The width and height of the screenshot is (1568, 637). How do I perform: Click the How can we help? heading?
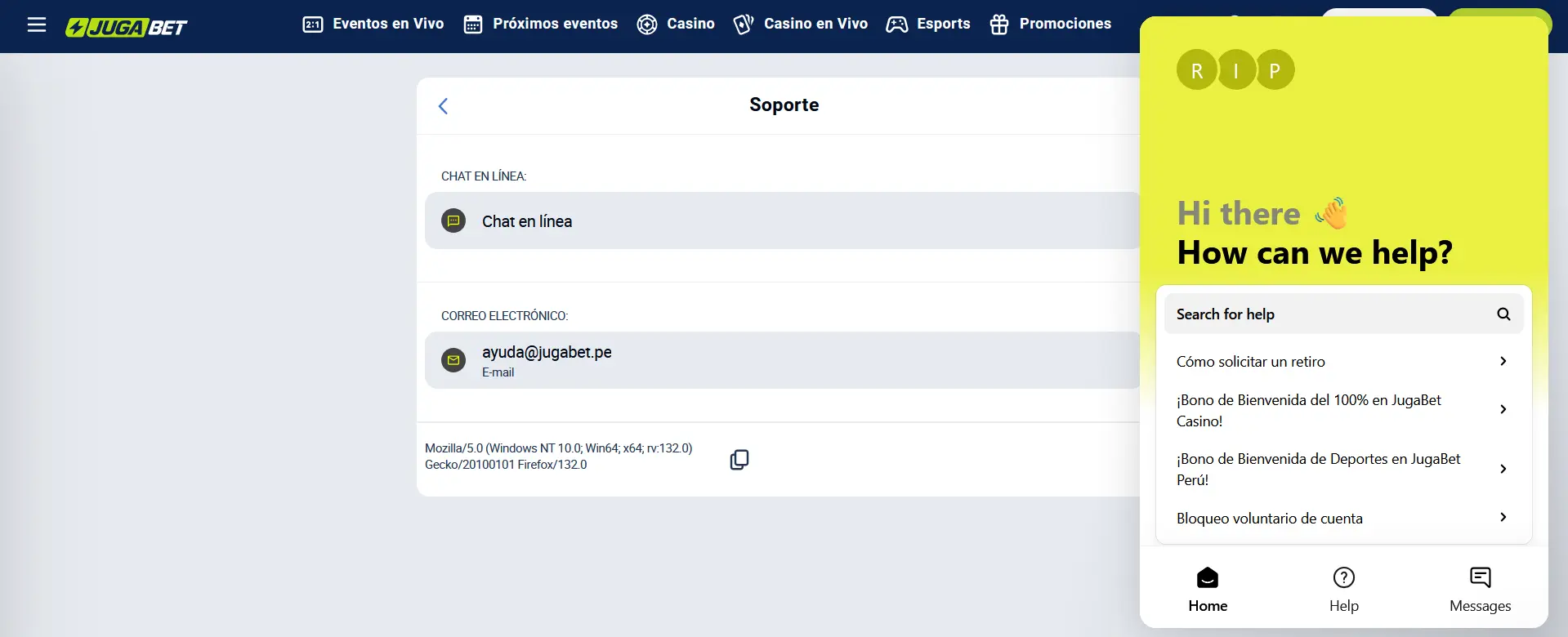coord(1315,253)
